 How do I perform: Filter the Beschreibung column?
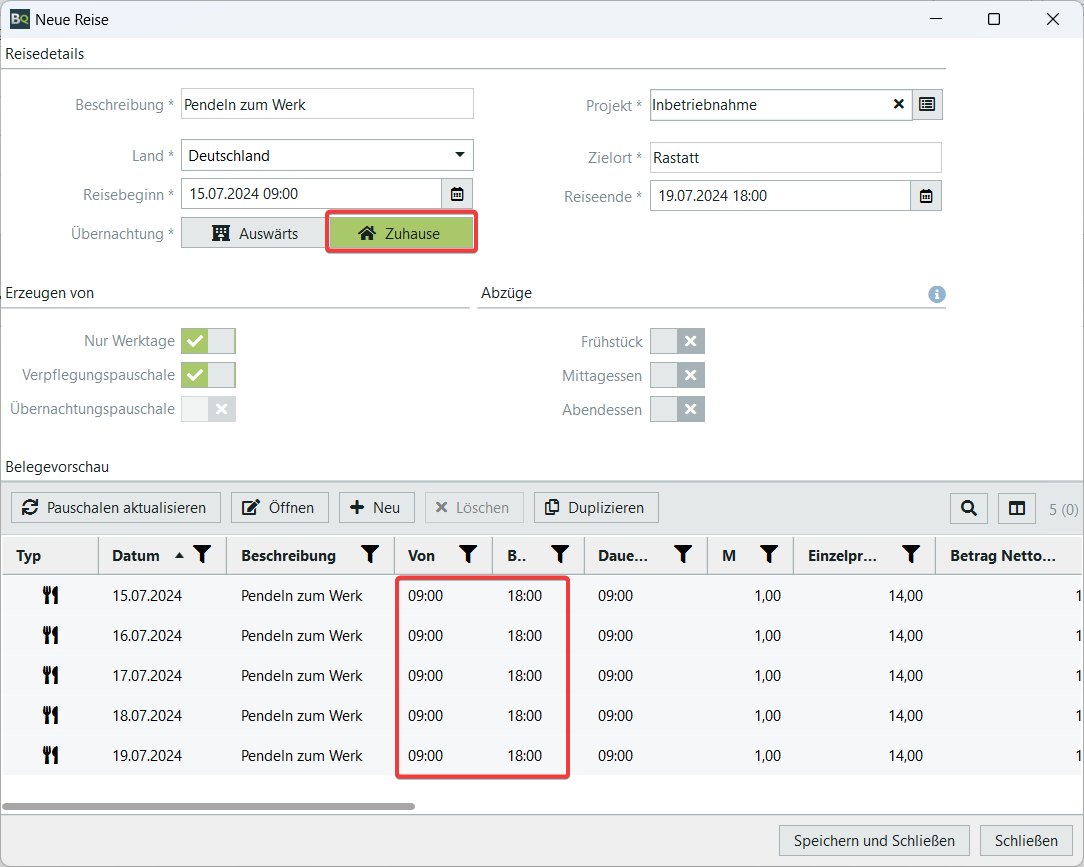pos(370,554)
